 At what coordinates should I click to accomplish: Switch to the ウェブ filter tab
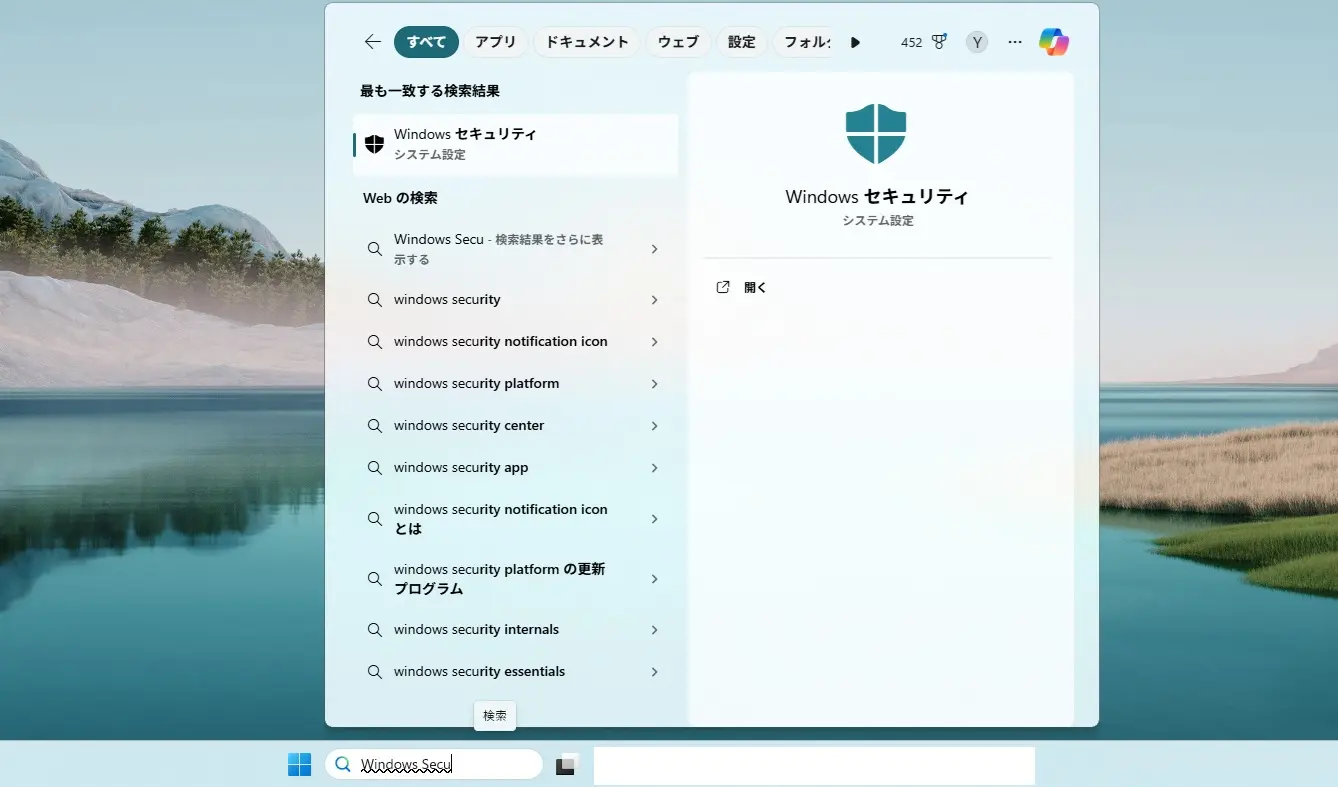click(x=678, y=42)
